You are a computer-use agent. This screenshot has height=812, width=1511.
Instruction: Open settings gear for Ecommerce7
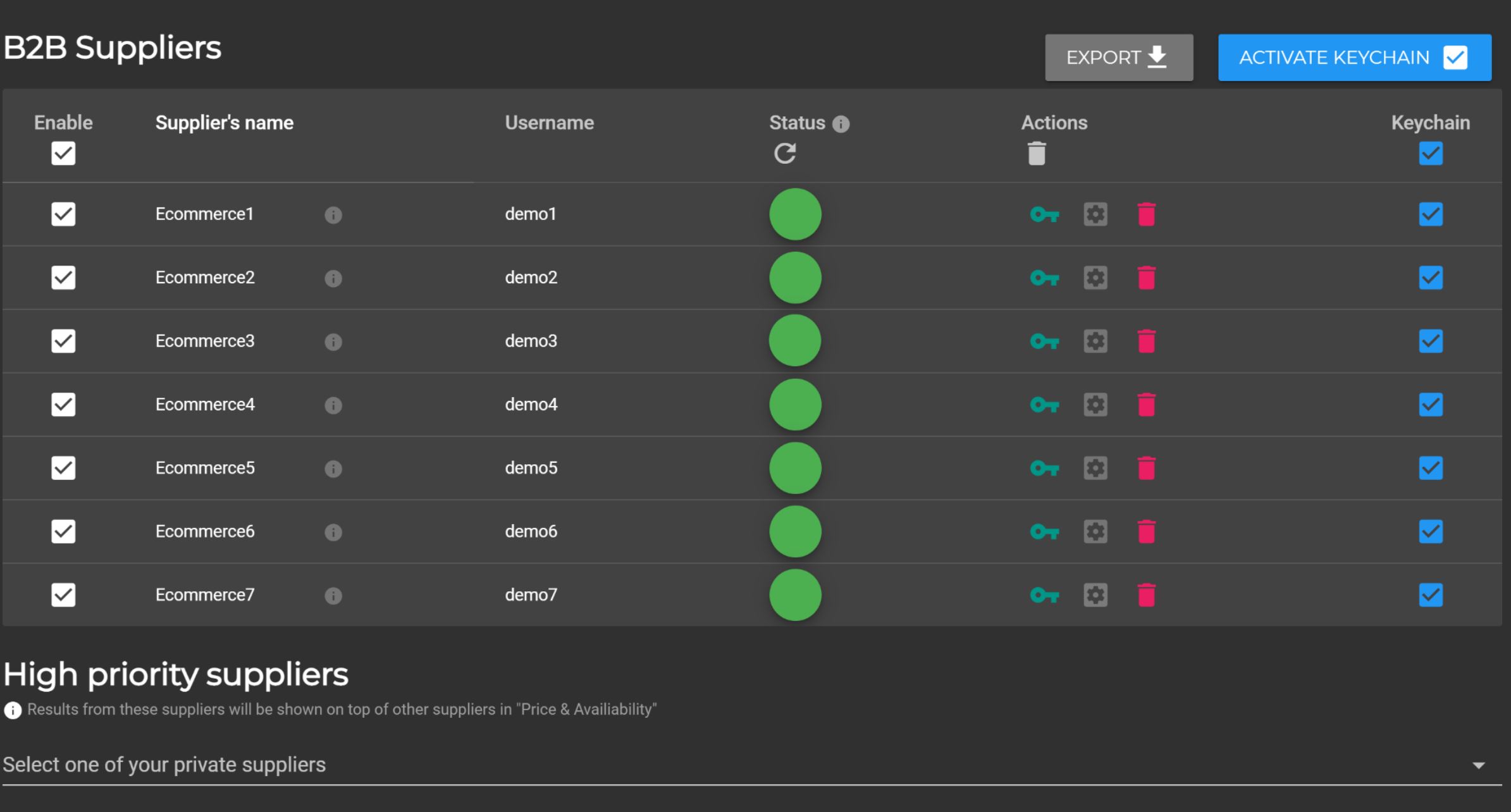[1095, 595]
